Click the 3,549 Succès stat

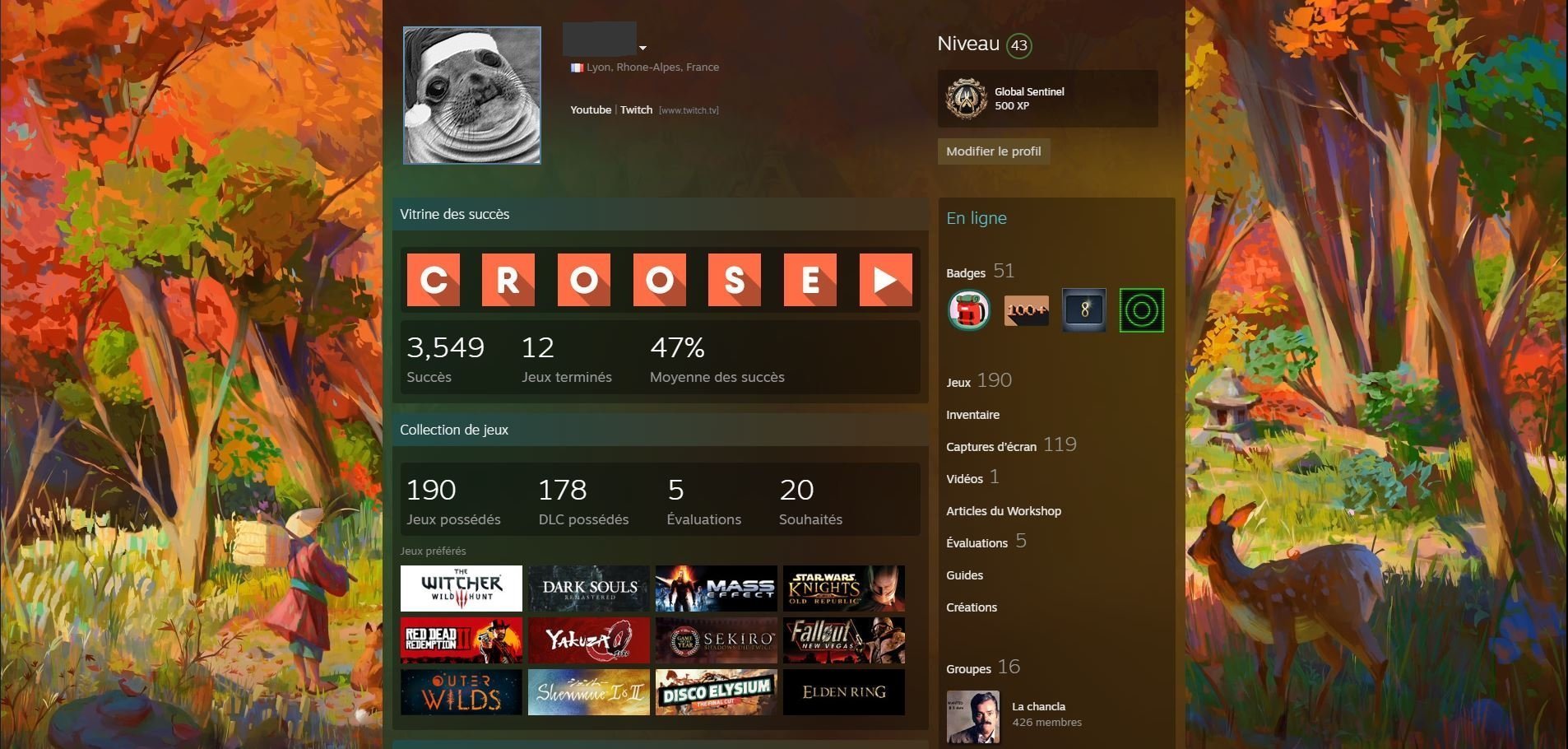[445, 359]
